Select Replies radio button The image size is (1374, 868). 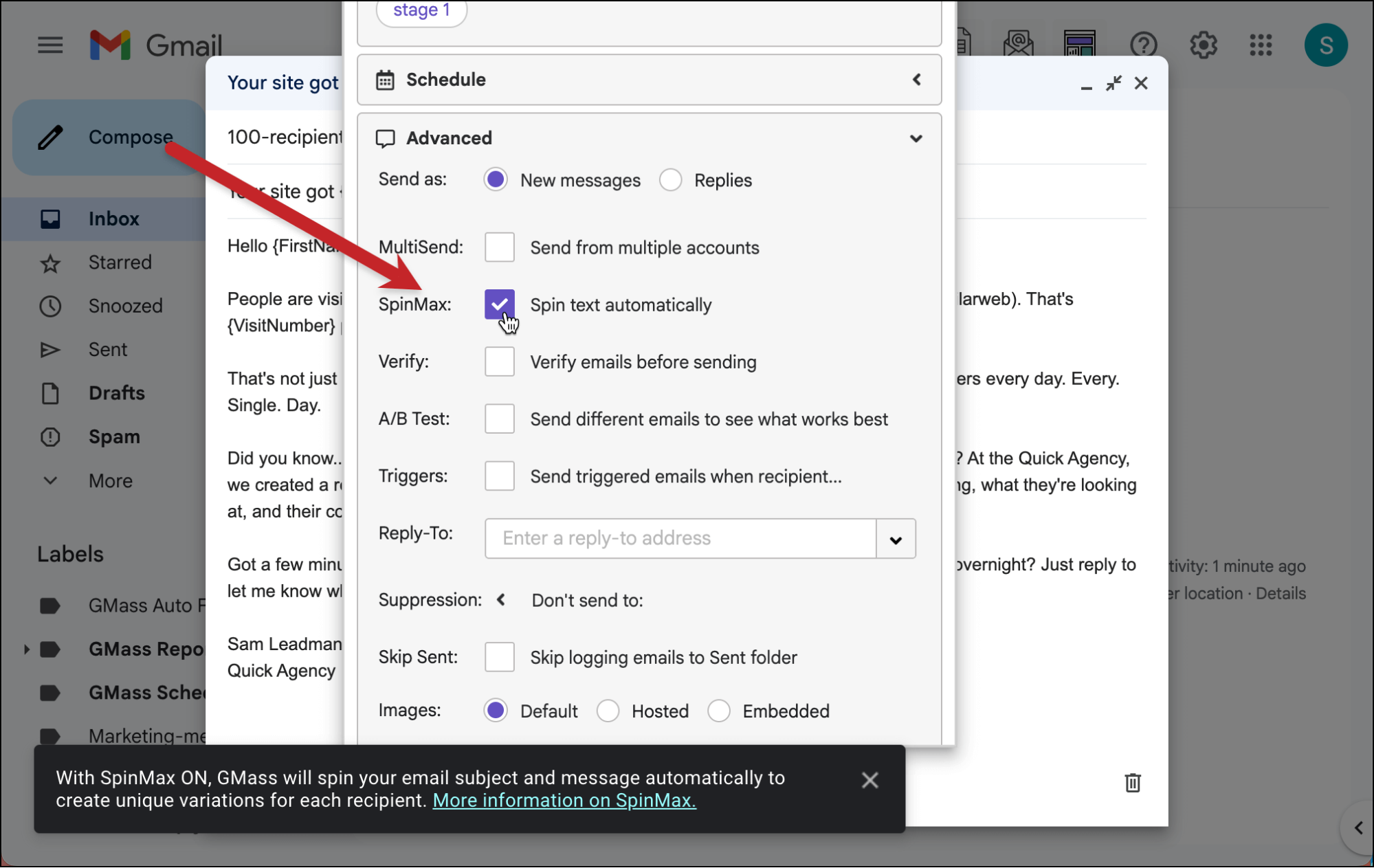point(670,179)
